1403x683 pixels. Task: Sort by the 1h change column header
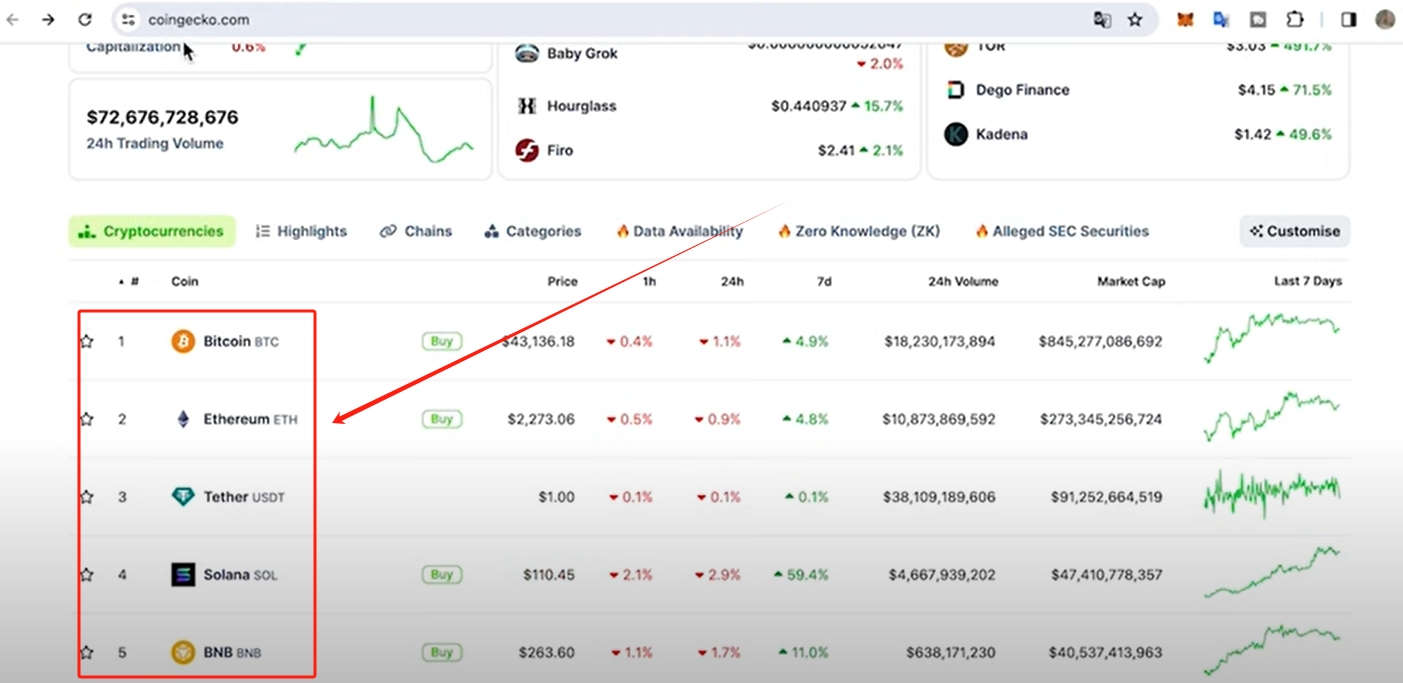pyautogui.click(x=649, y=282)
